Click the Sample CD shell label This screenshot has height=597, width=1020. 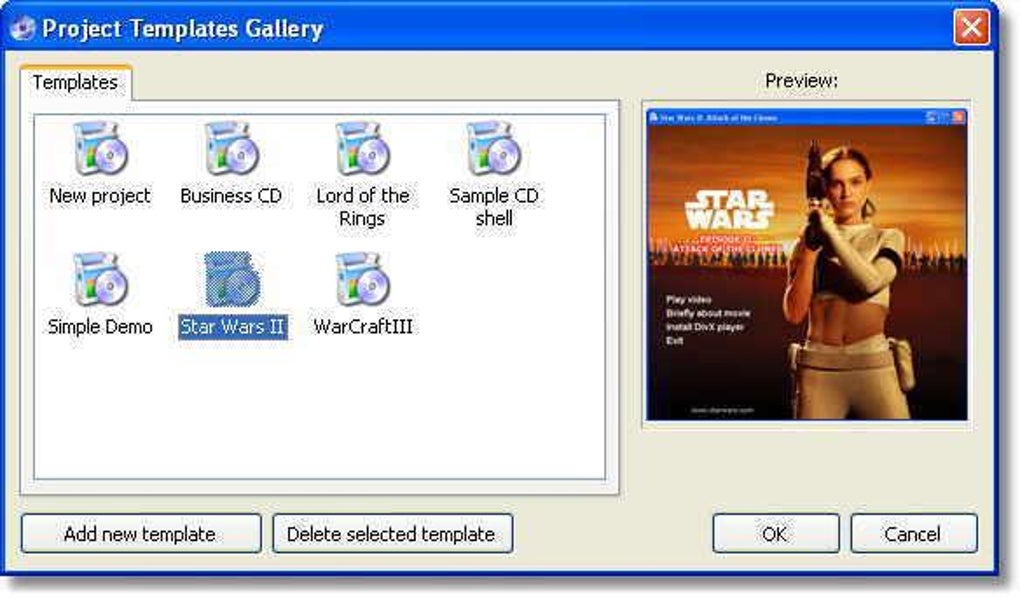point(494,207)
